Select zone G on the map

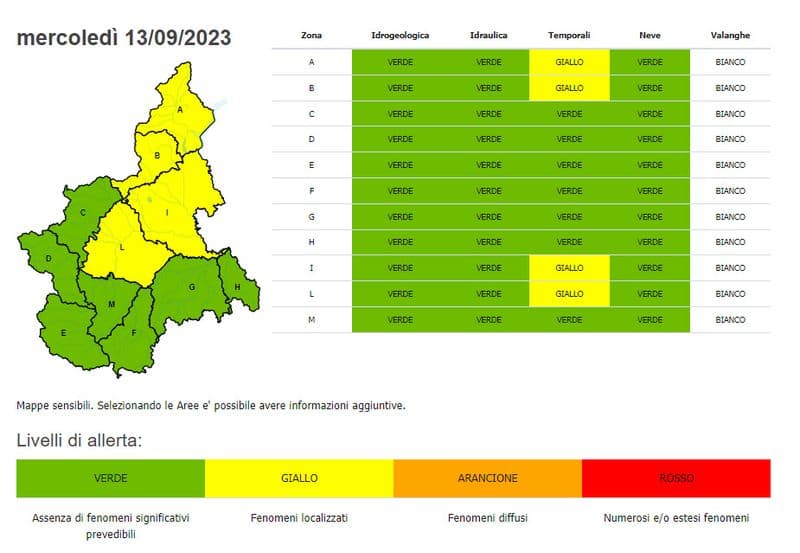[188, 285]
